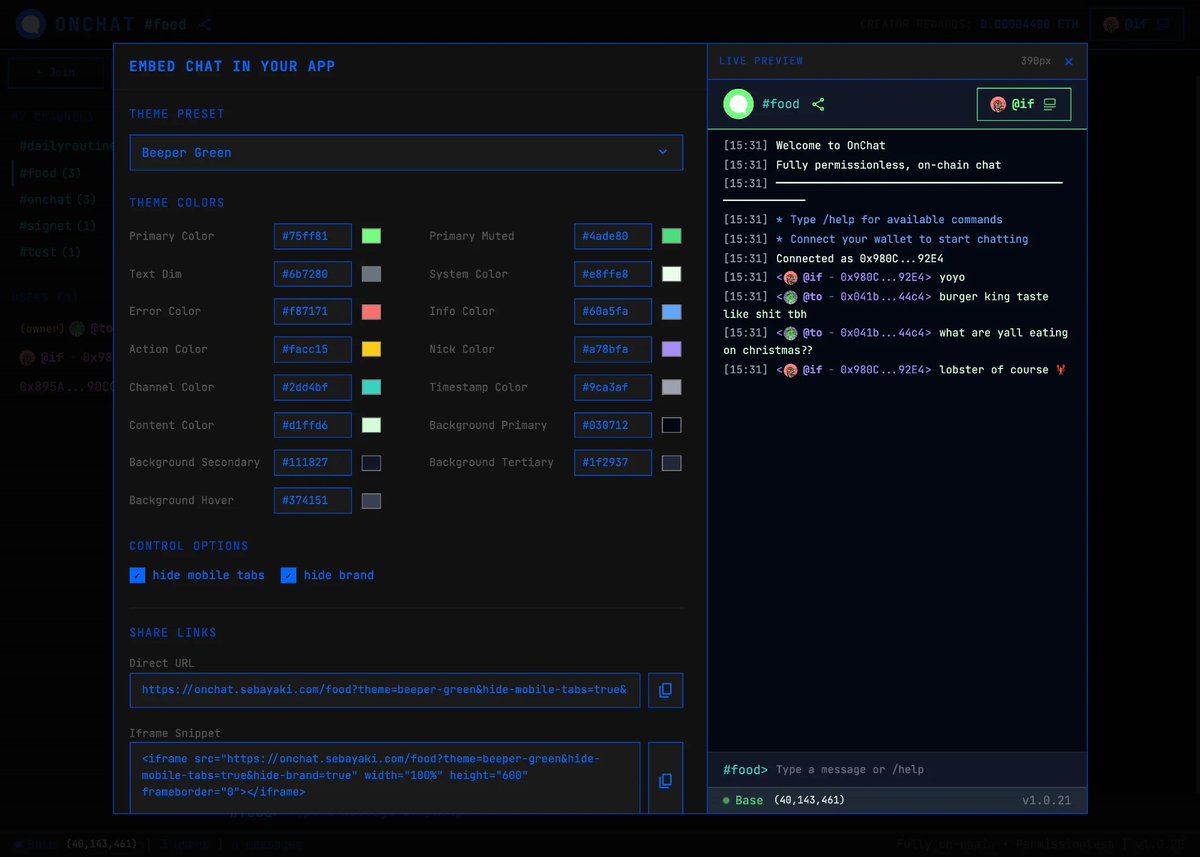Click the Content Color swatch
This screenshot has height=857, width=1200.
(x=371, y=425)
